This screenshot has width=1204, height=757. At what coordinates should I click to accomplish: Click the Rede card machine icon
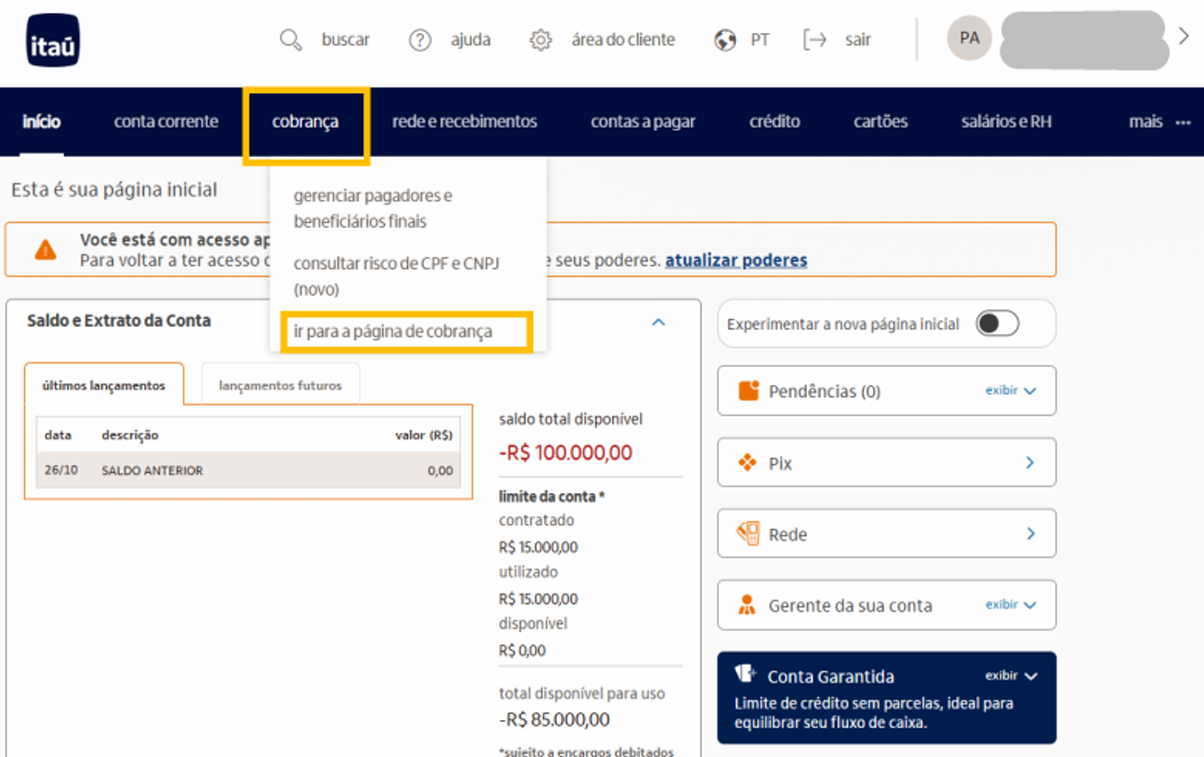click(x=748, y=534)
